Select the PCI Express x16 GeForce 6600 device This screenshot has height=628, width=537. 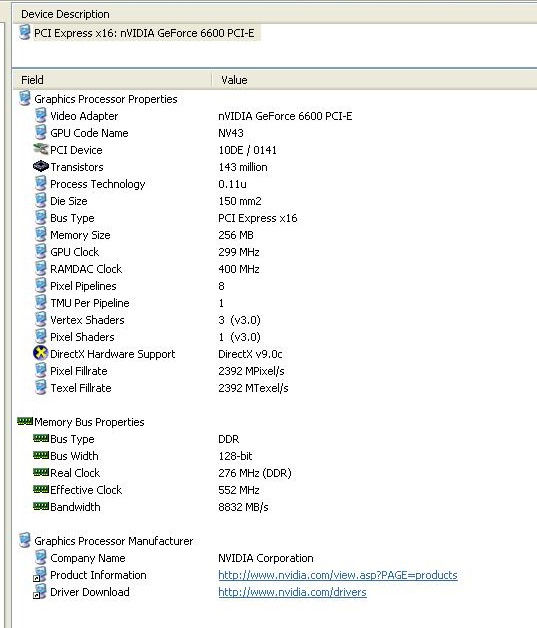coord(144,33)
